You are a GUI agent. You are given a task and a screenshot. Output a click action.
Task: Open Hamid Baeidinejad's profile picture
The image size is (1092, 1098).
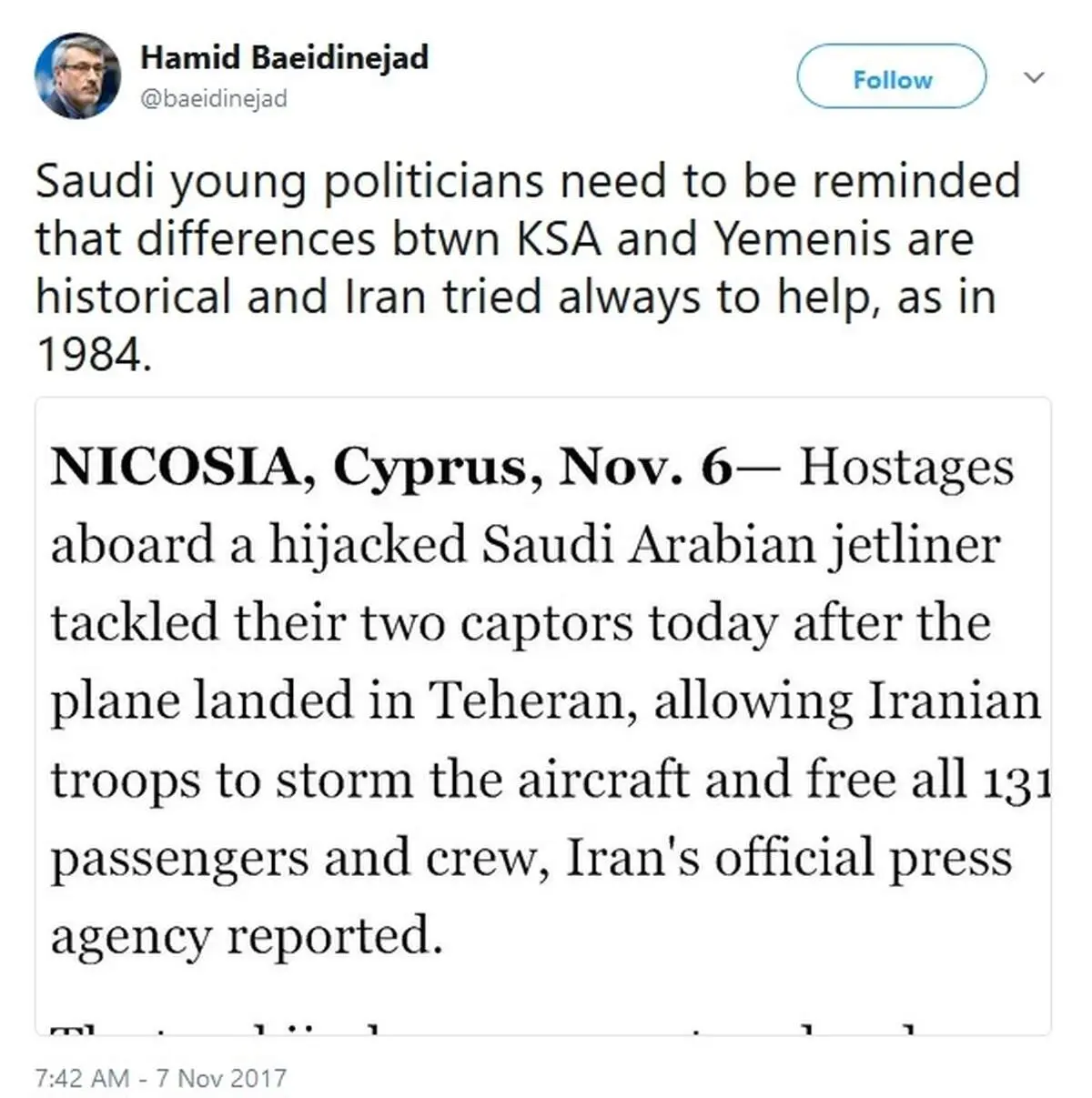[x=77, y=76]
